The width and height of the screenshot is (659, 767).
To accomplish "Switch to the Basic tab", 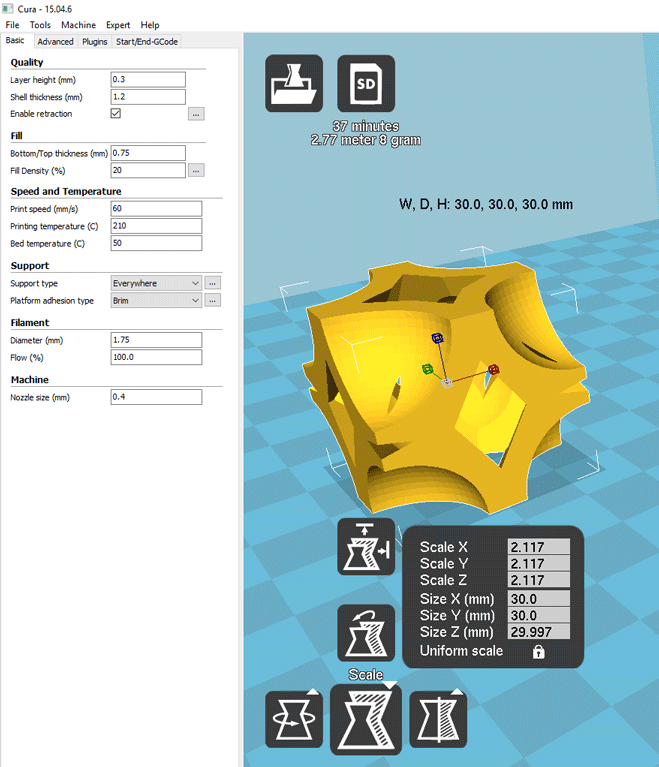I will 15,41.
